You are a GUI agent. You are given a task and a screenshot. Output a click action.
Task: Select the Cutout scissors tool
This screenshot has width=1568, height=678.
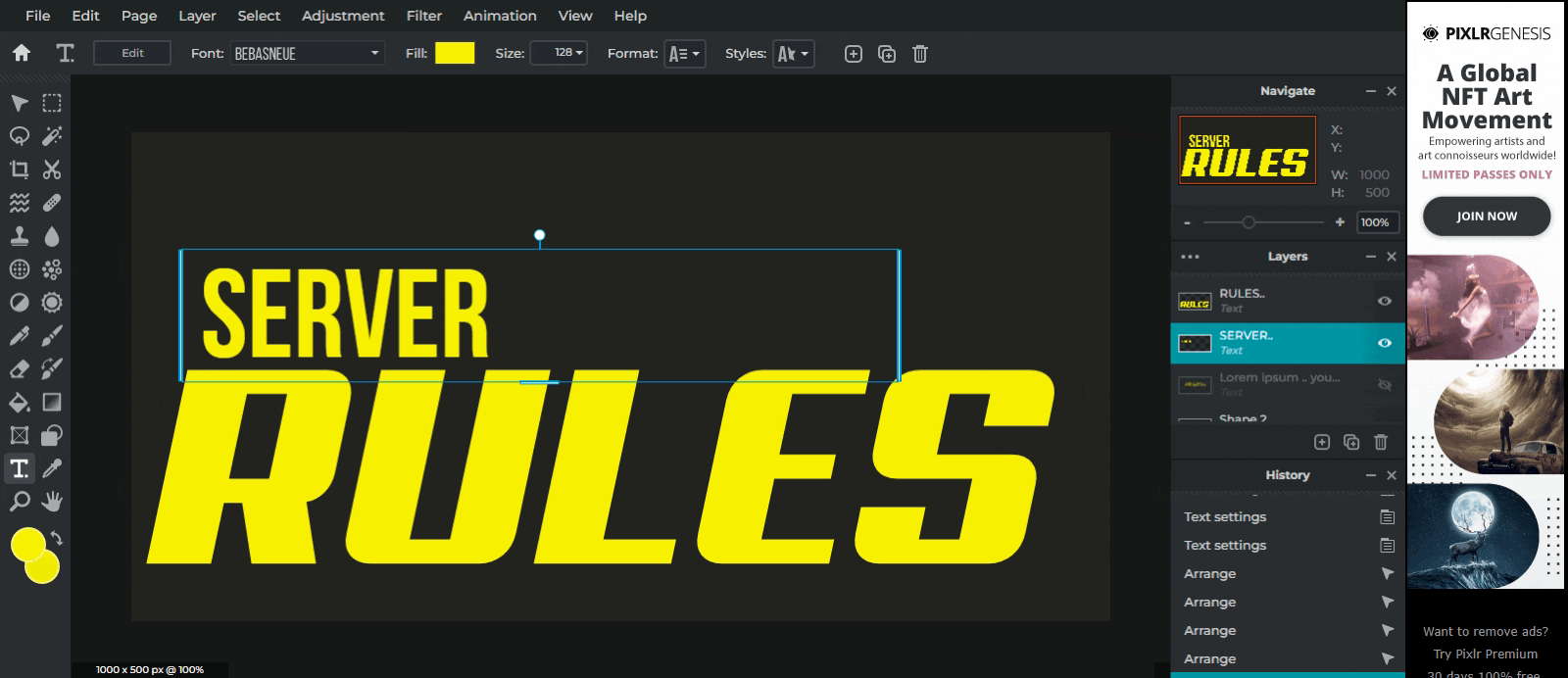pos(52,169)
